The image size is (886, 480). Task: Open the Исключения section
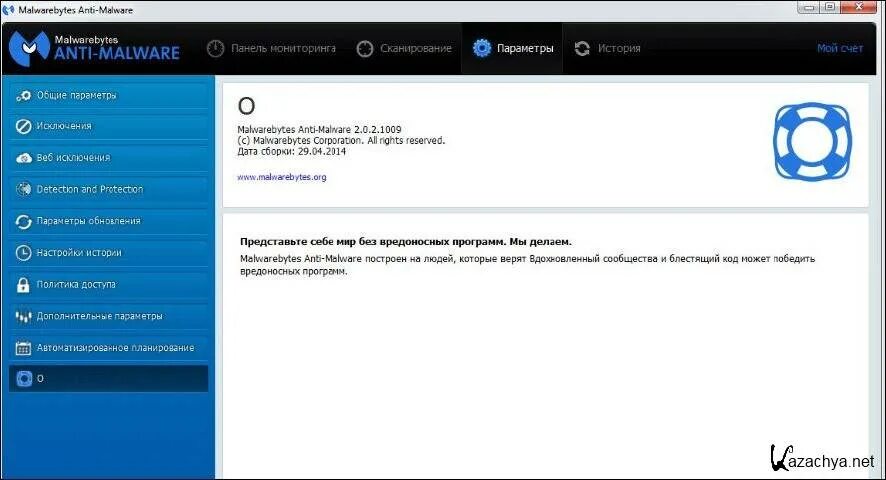pyautogui.click(x=108, y=127)
